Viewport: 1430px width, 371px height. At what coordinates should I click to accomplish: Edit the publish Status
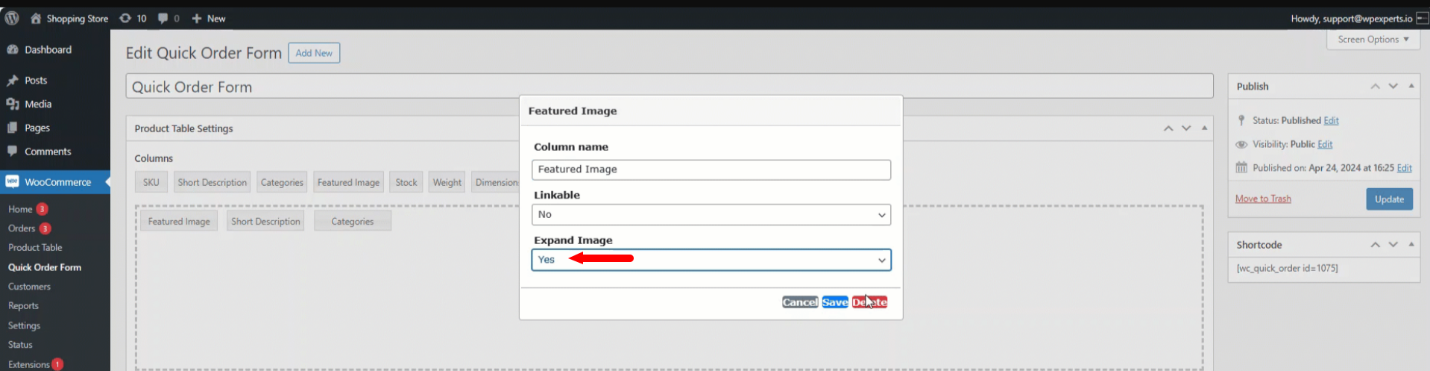pyautogui.click(x=1331, y=120)
